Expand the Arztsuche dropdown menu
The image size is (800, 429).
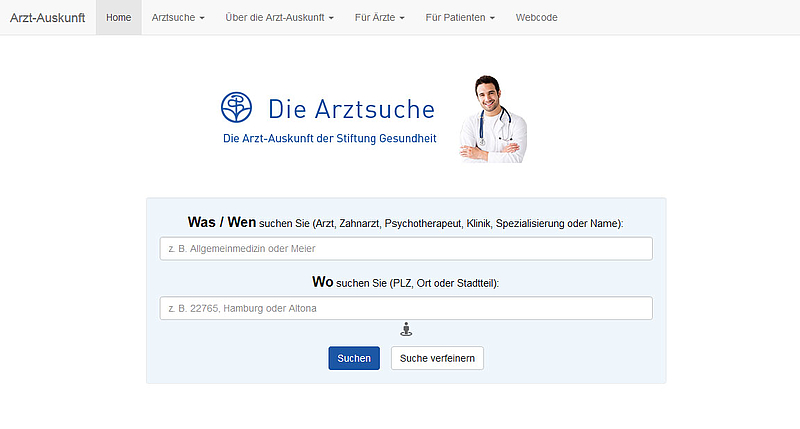pyautogui.click(x=178, y=17)
